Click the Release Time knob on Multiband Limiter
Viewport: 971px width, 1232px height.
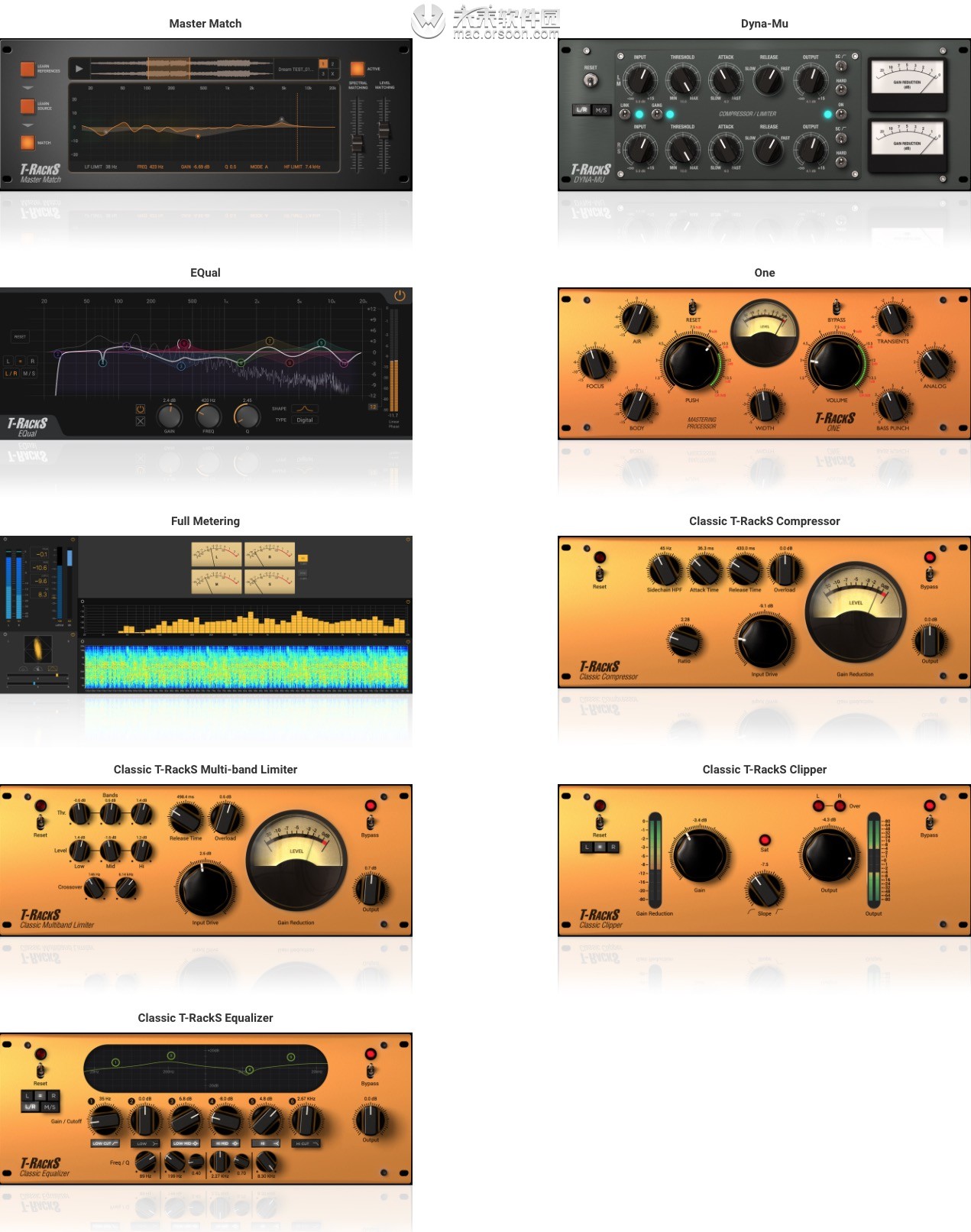coord(186,819)
